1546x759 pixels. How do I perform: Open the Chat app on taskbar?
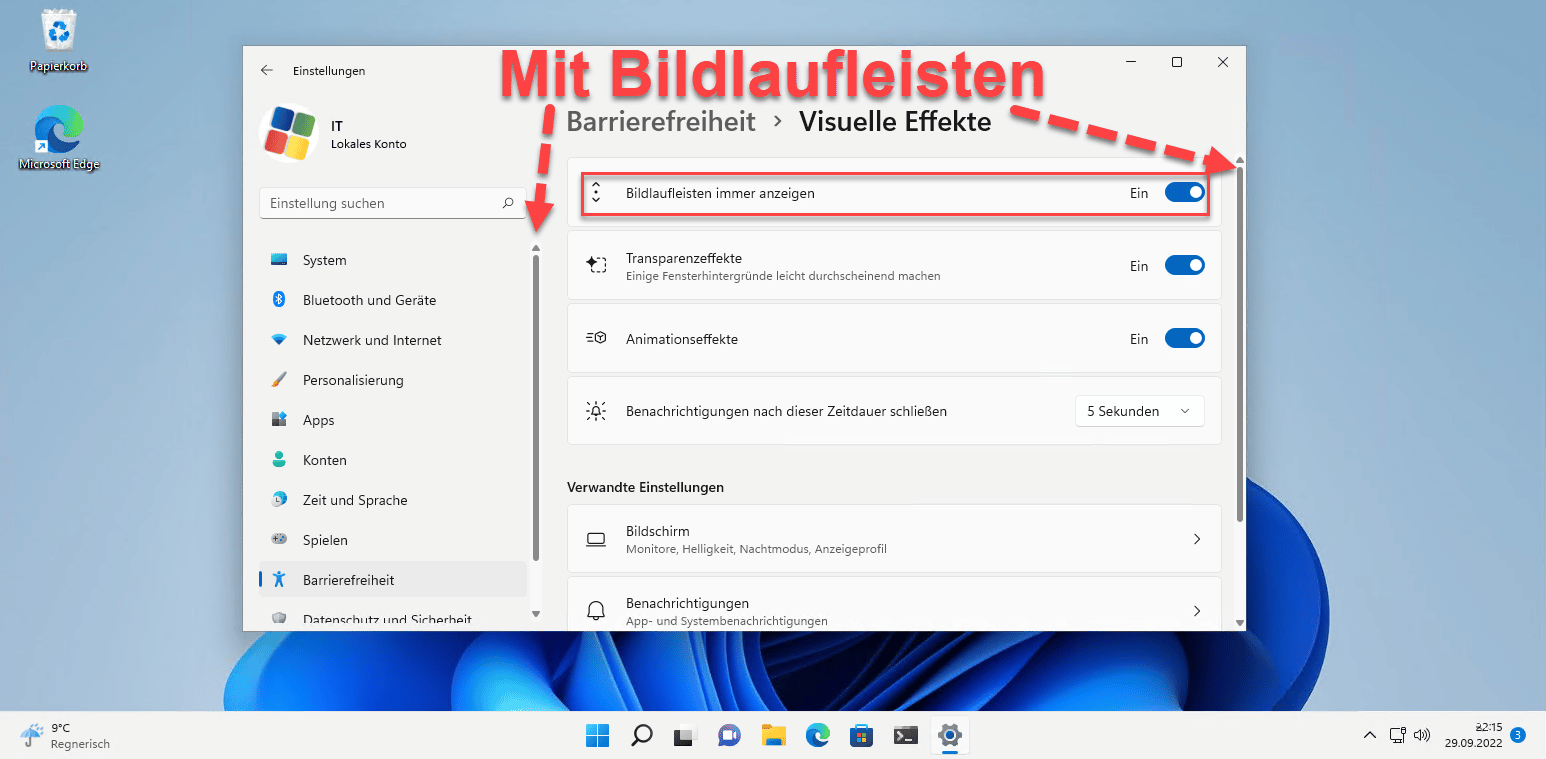click(729, 736)
